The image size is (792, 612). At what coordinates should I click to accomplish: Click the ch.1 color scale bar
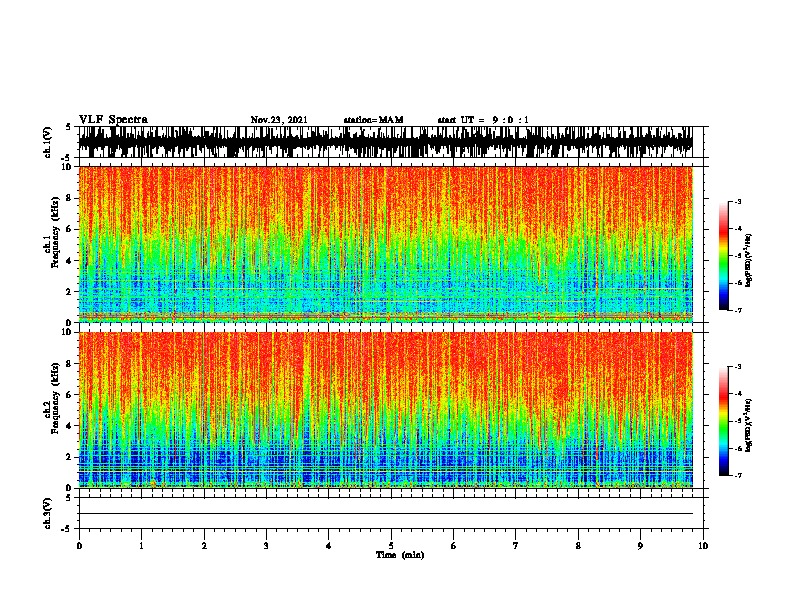tap(724, 256)
